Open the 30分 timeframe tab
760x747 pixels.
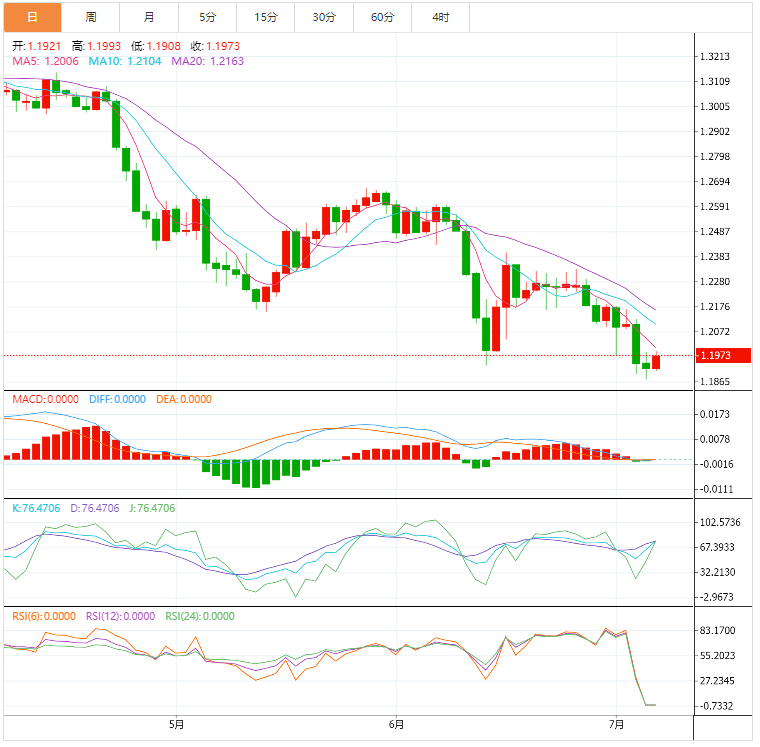pos(324,17)
